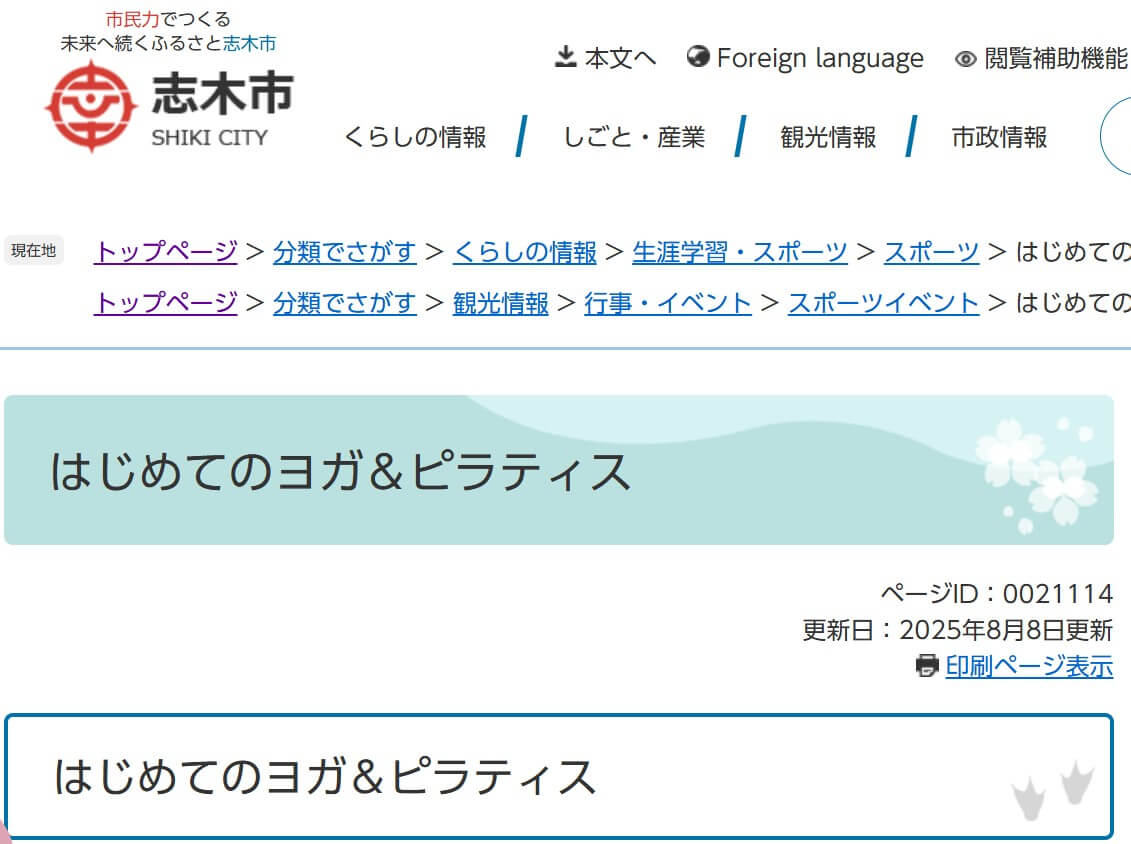
Task: Click the Shiki City red emblem logo
Action: click(91, 107)
